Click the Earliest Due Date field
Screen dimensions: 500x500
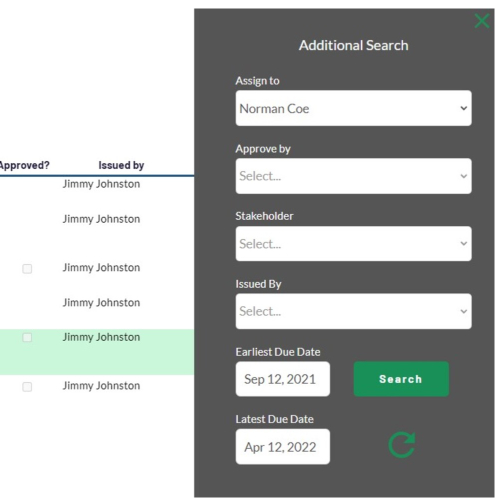click(x=283, y=379)
